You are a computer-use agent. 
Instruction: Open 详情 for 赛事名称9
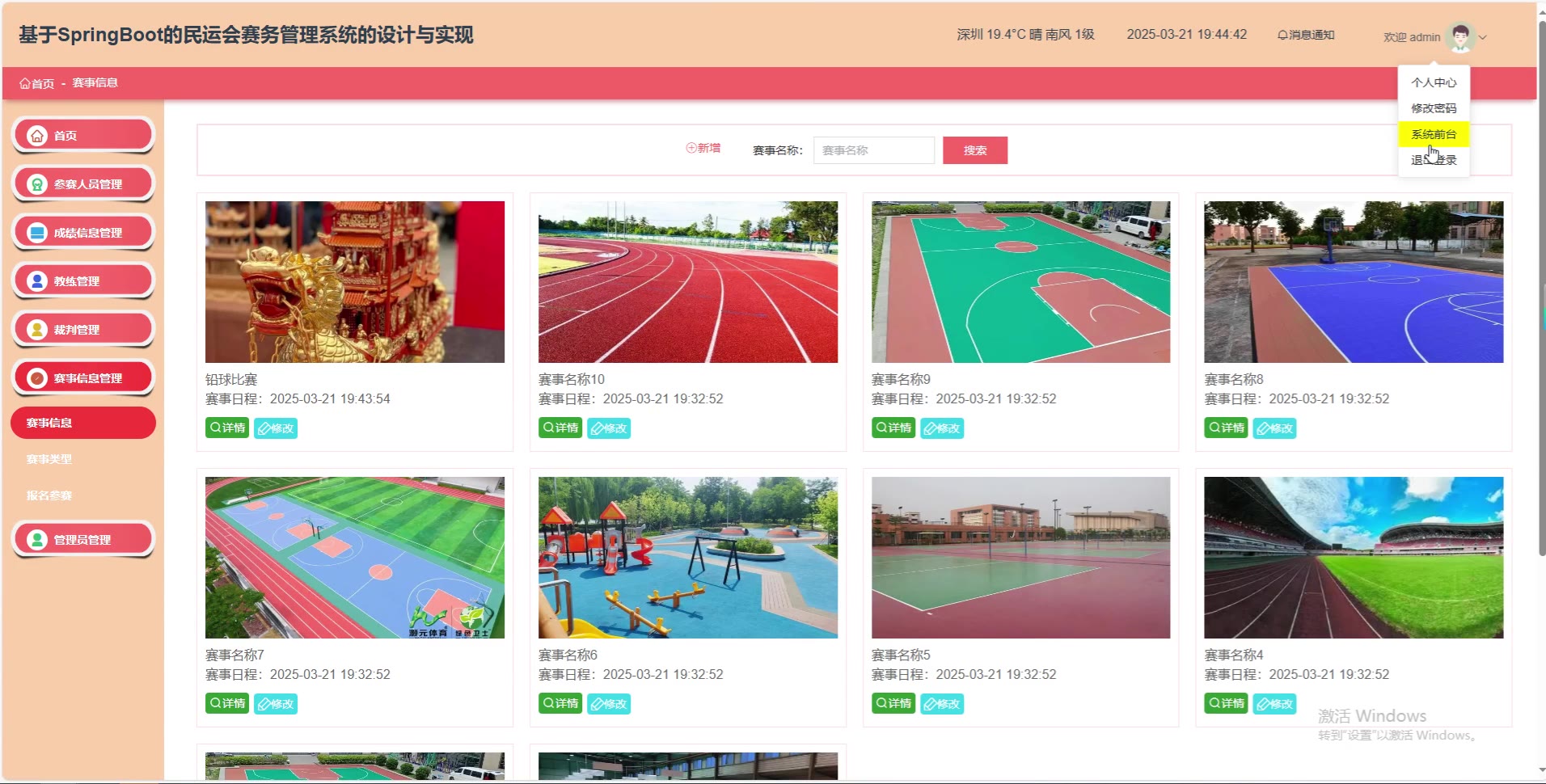coord(893,428)
